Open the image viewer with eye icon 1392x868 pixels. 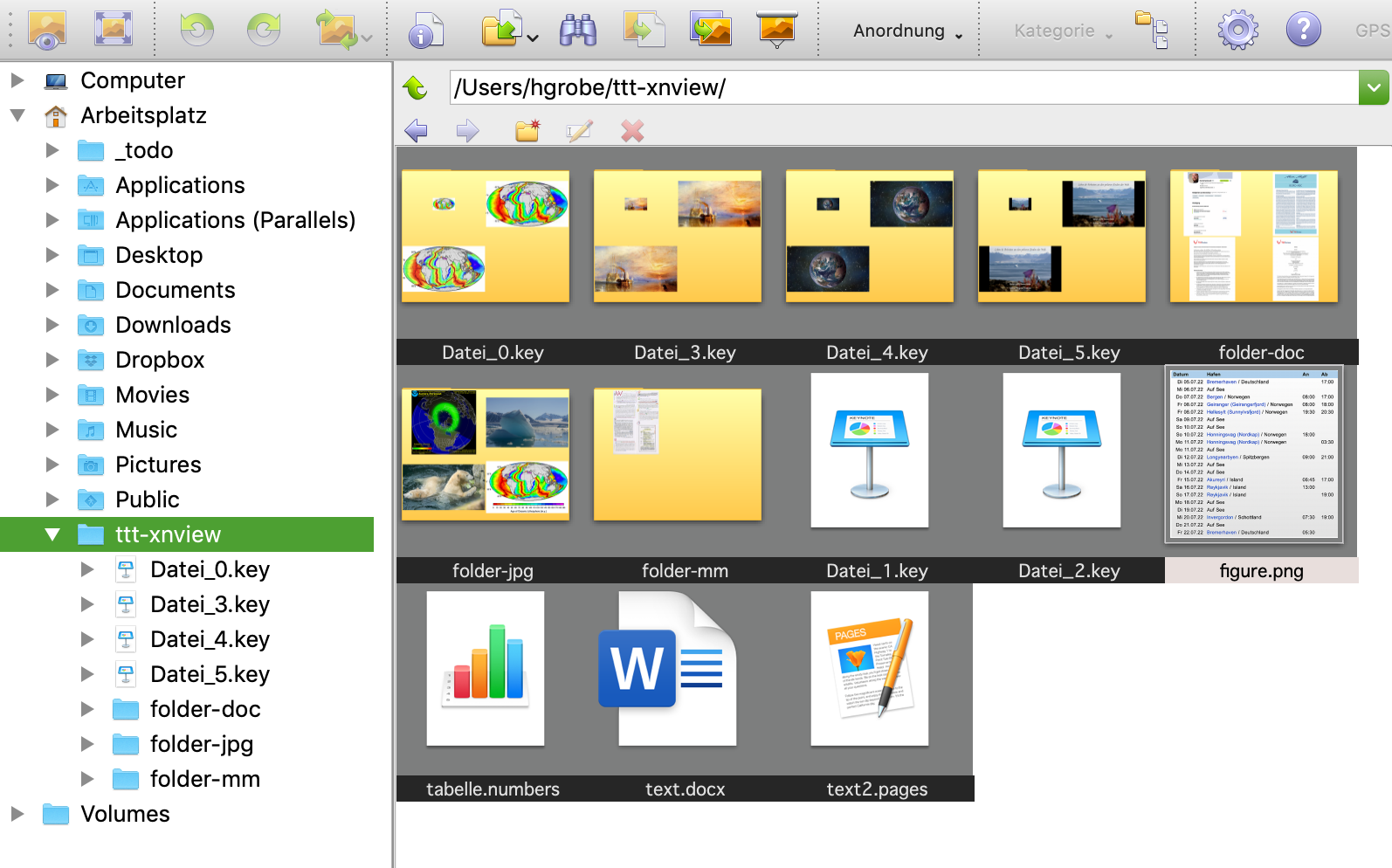coord(47,30)
